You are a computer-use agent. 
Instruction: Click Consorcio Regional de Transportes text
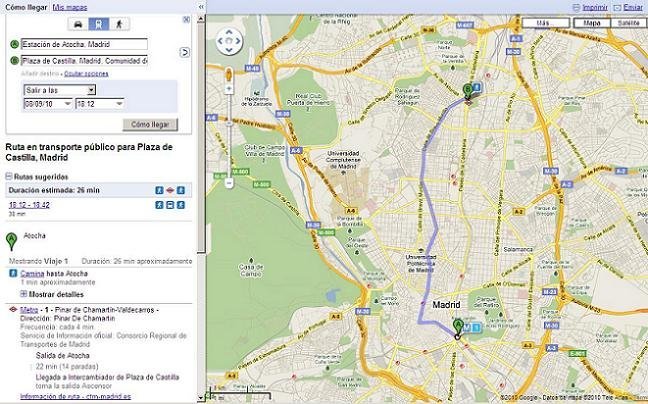click(103, 340)
